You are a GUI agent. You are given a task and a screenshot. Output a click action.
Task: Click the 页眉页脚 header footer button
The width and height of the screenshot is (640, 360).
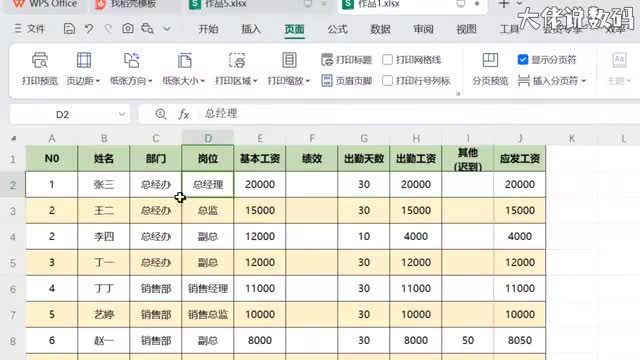[347, 81]
